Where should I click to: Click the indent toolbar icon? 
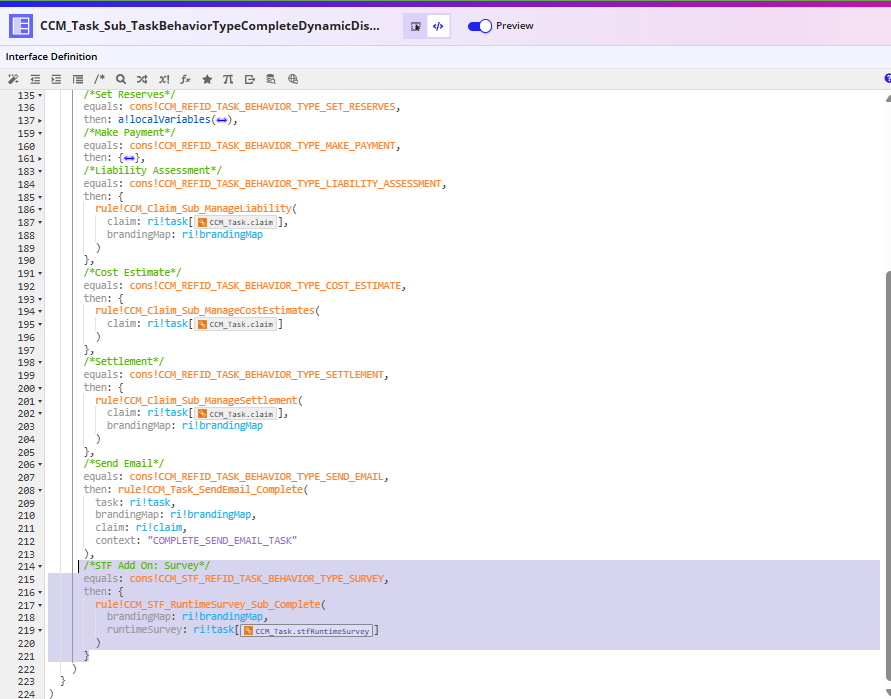tap(56, 79)
